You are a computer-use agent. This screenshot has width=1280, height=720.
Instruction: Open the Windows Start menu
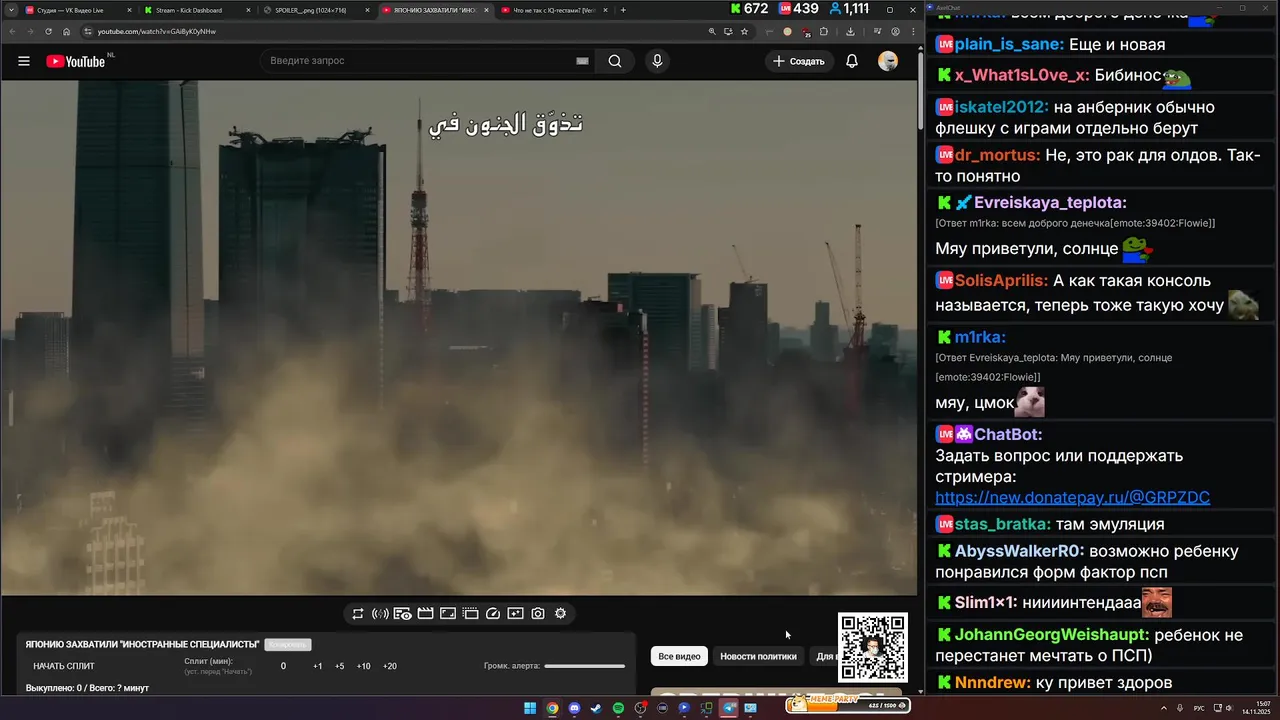point(530,708)
